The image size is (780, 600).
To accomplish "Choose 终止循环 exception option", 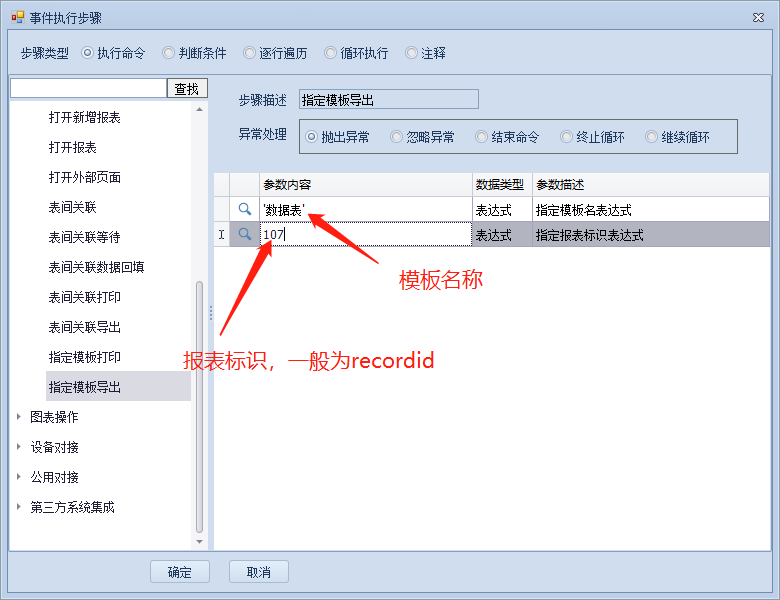I will coord(567,137).
